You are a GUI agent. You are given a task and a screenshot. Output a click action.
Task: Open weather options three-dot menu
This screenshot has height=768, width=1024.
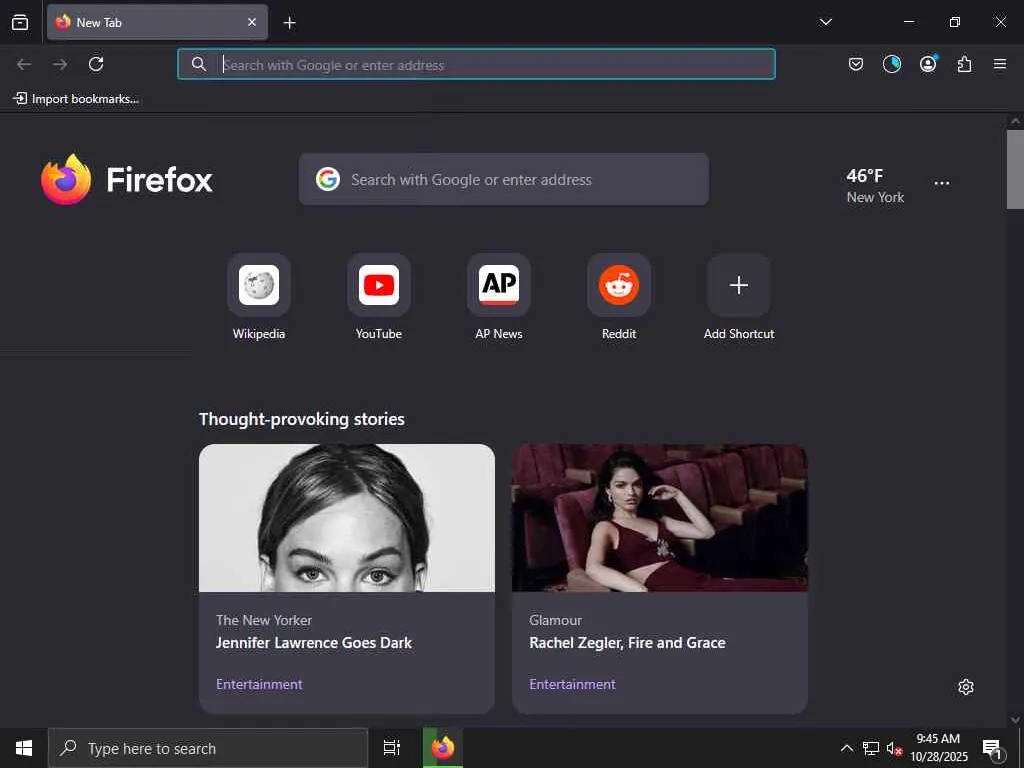(x=942, y=184)
